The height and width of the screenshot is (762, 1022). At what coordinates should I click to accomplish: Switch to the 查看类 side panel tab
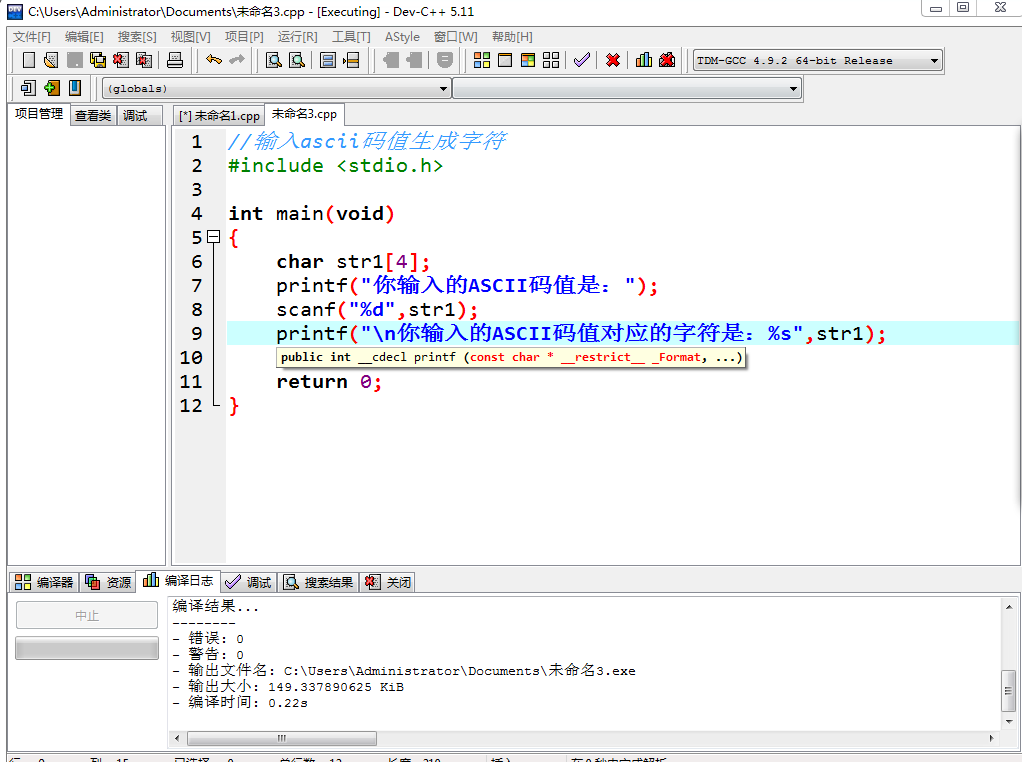93,116
